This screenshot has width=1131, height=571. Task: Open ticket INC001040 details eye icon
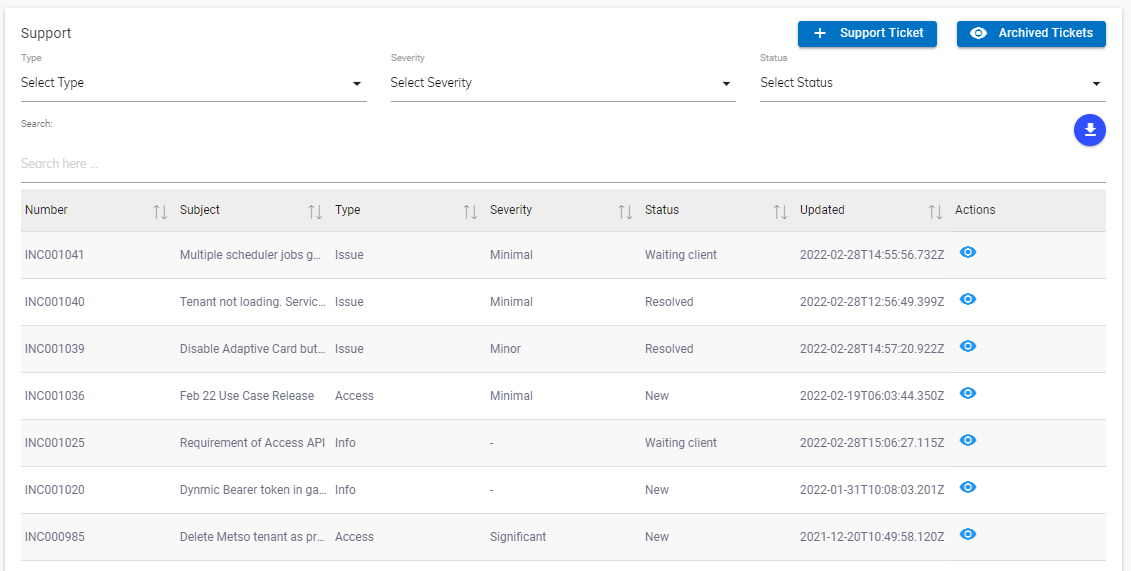967,300
